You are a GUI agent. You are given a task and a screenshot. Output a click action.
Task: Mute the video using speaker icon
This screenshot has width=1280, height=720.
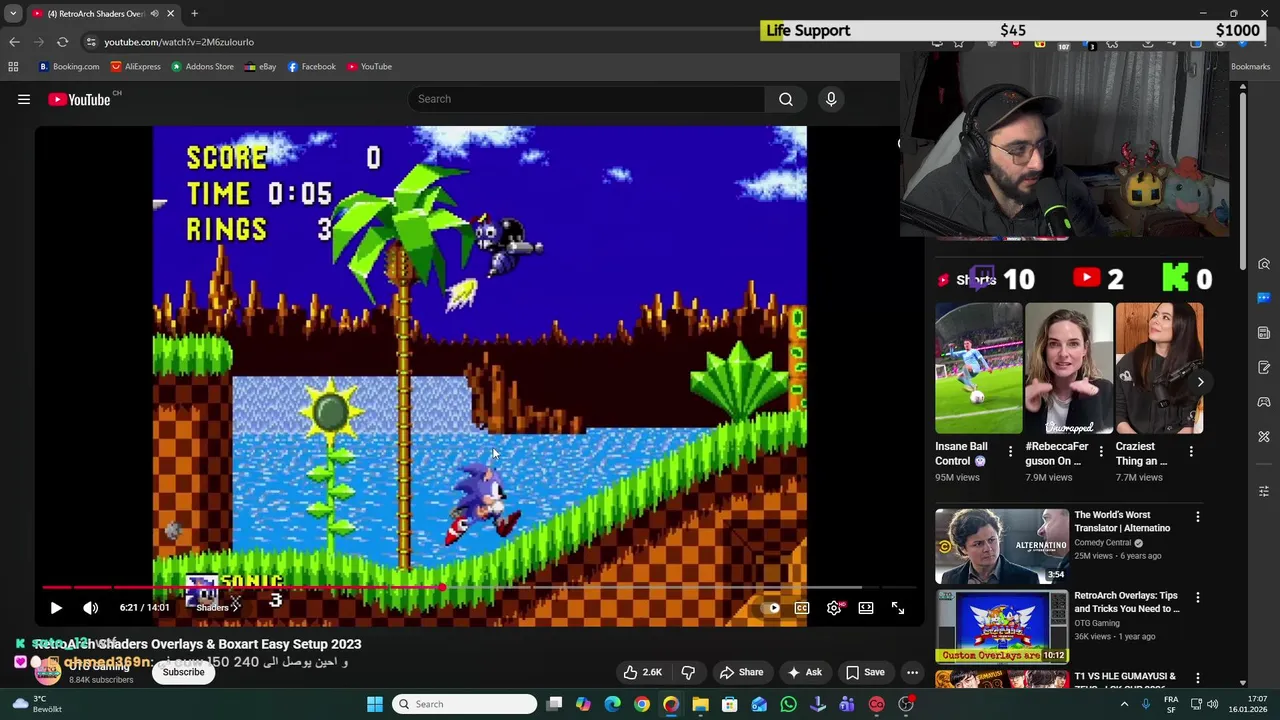tap(91, 608)
